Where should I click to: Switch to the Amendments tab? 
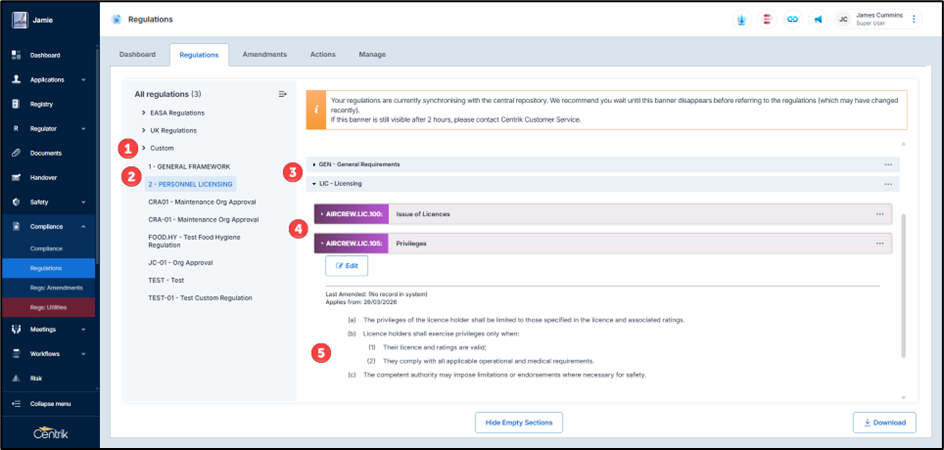coord(264,54)
